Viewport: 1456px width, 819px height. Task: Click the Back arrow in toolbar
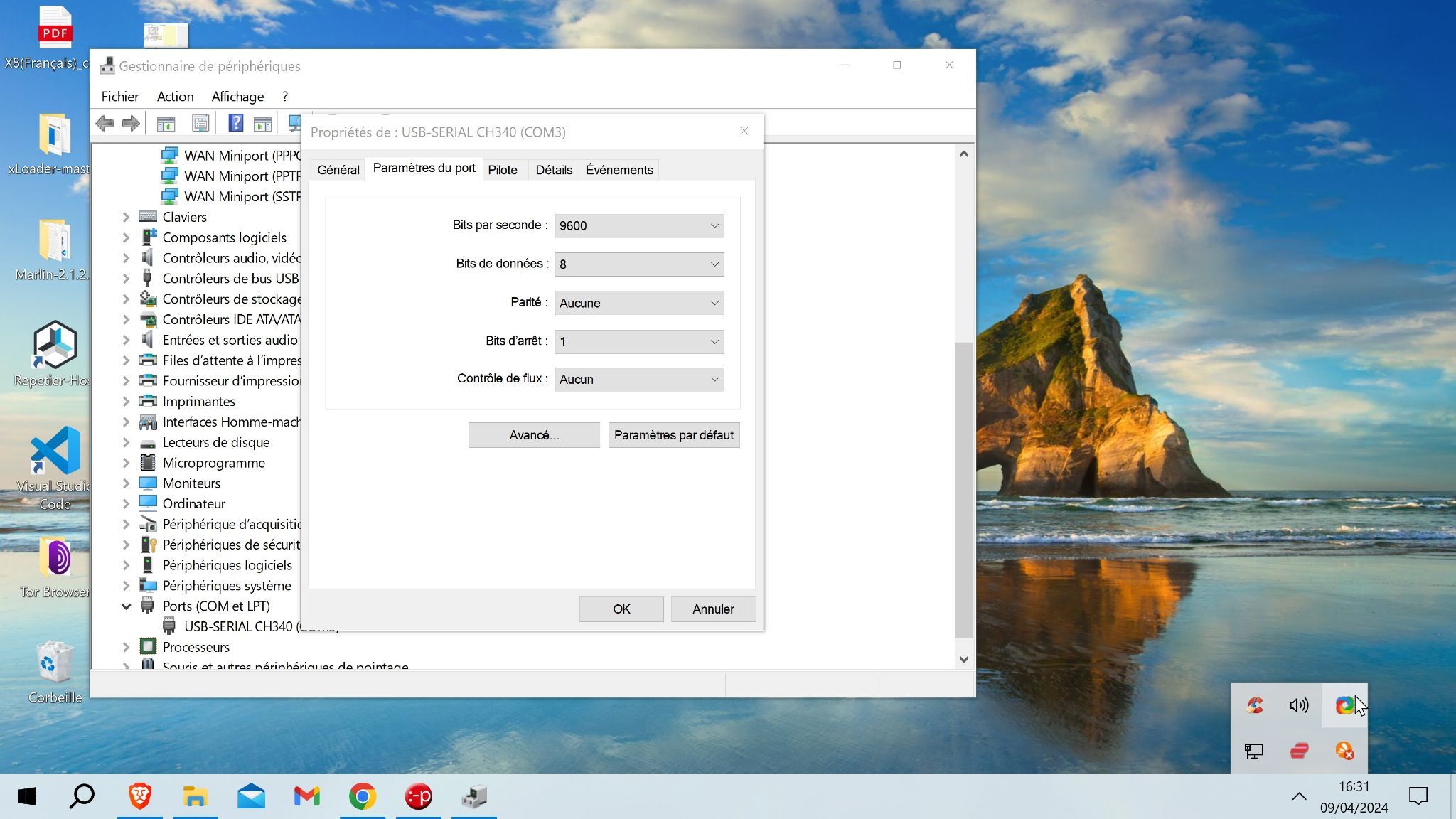[105, 124]
